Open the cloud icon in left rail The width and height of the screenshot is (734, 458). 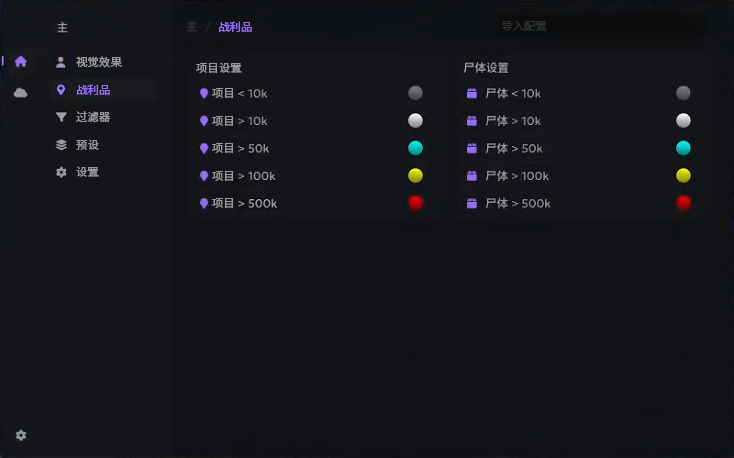tap(20, 93)
